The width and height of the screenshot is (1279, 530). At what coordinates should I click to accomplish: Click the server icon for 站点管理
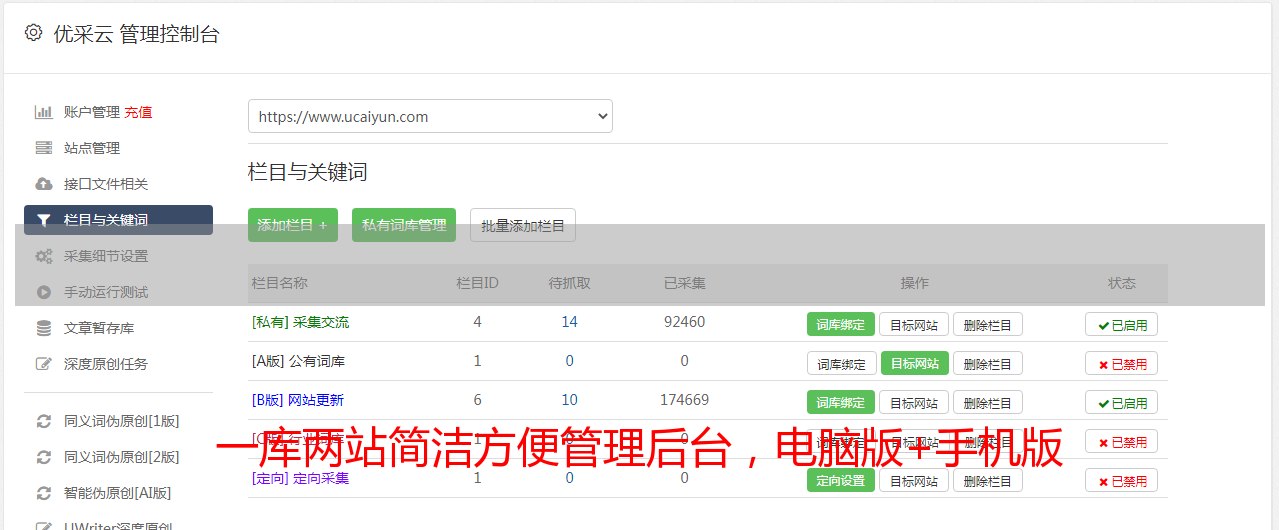click(x=44, y=148)
